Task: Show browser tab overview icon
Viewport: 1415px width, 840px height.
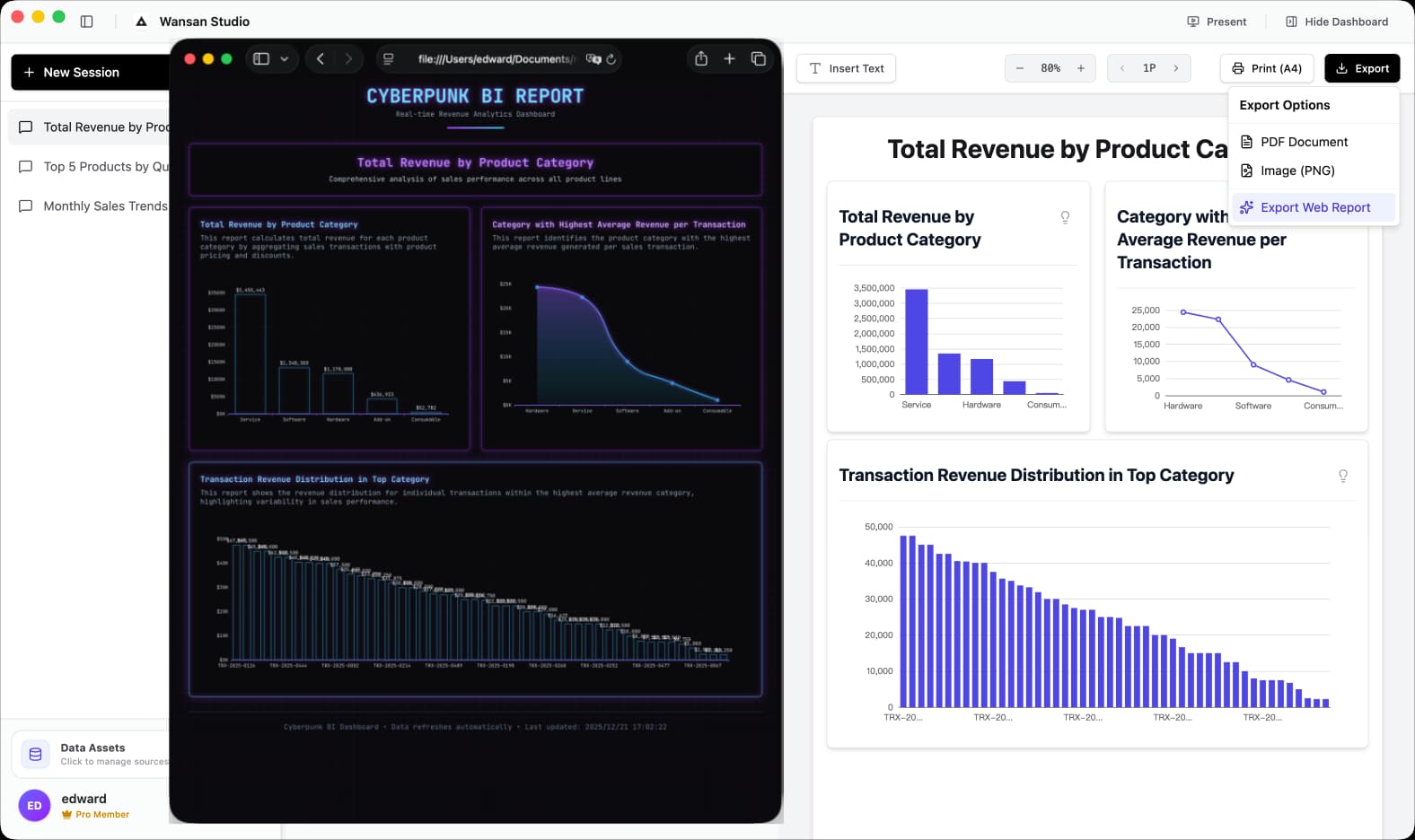Action: pos(758,59)
